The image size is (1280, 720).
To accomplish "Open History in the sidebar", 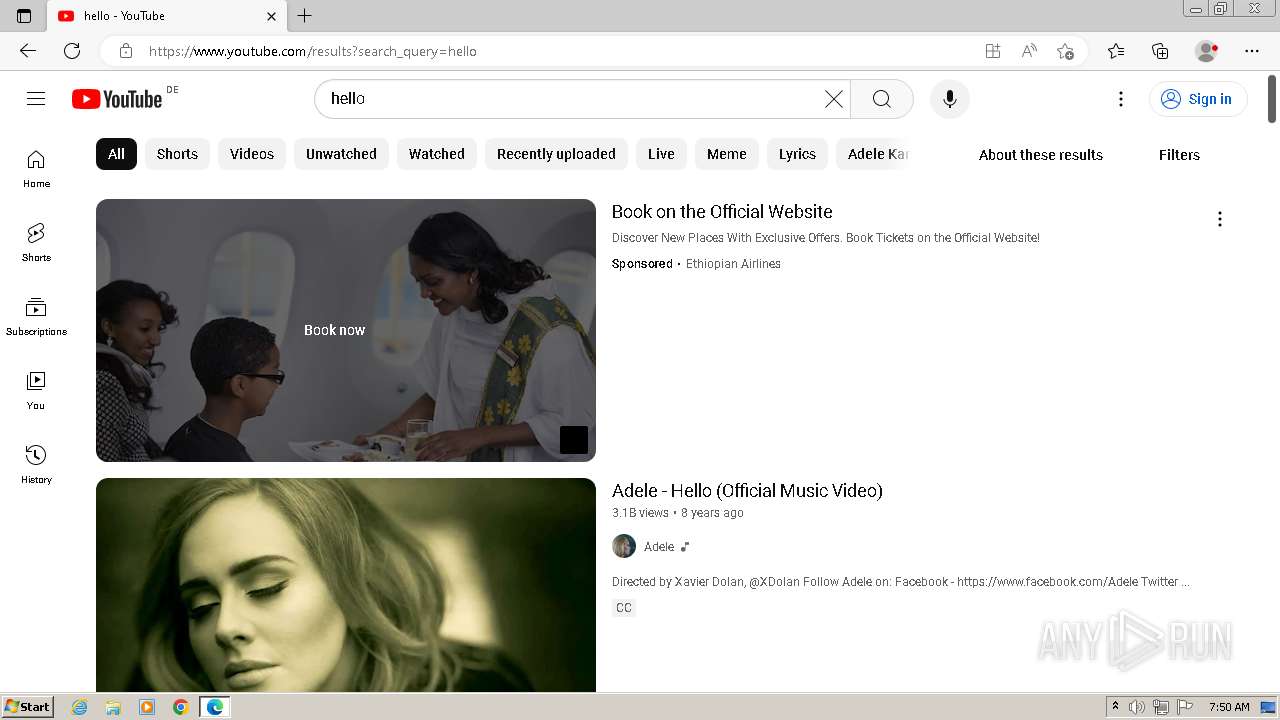I will click(36, 465).
